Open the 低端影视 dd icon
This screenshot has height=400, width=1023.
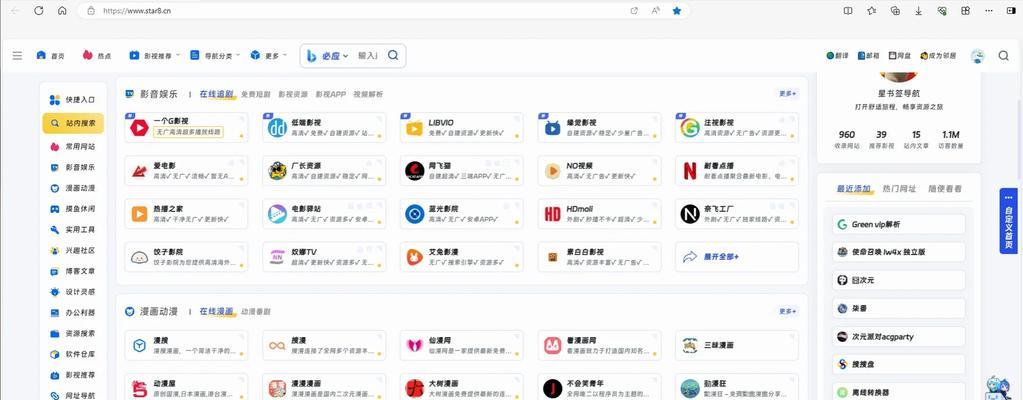[277, 128]
